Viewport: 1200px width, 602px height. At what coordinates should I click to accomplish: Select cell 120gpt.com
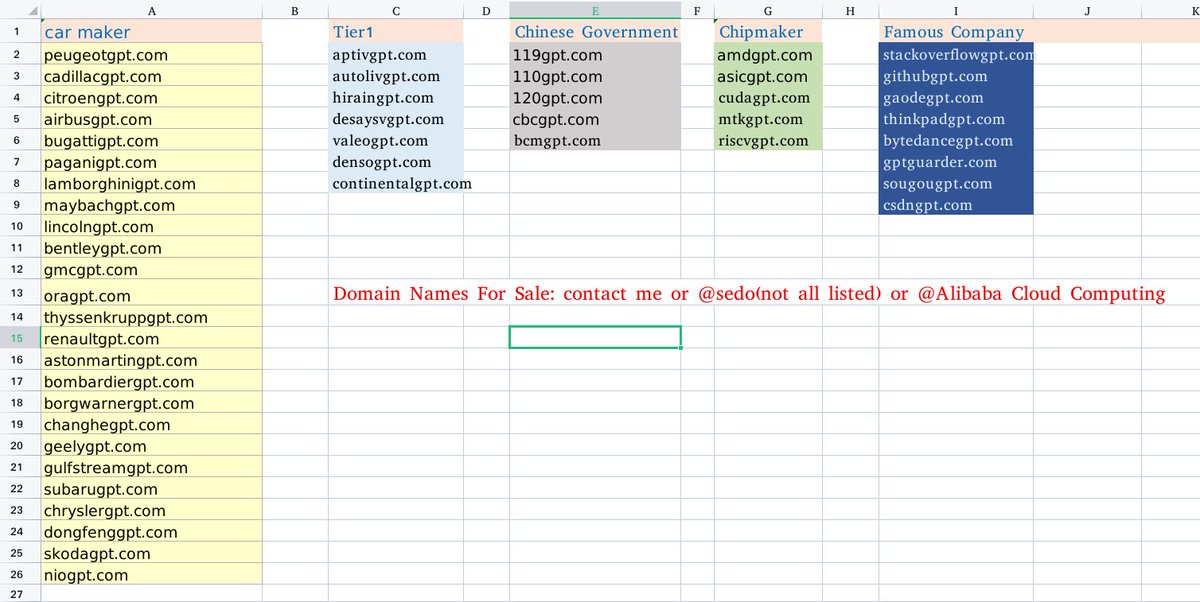[595, 98]
